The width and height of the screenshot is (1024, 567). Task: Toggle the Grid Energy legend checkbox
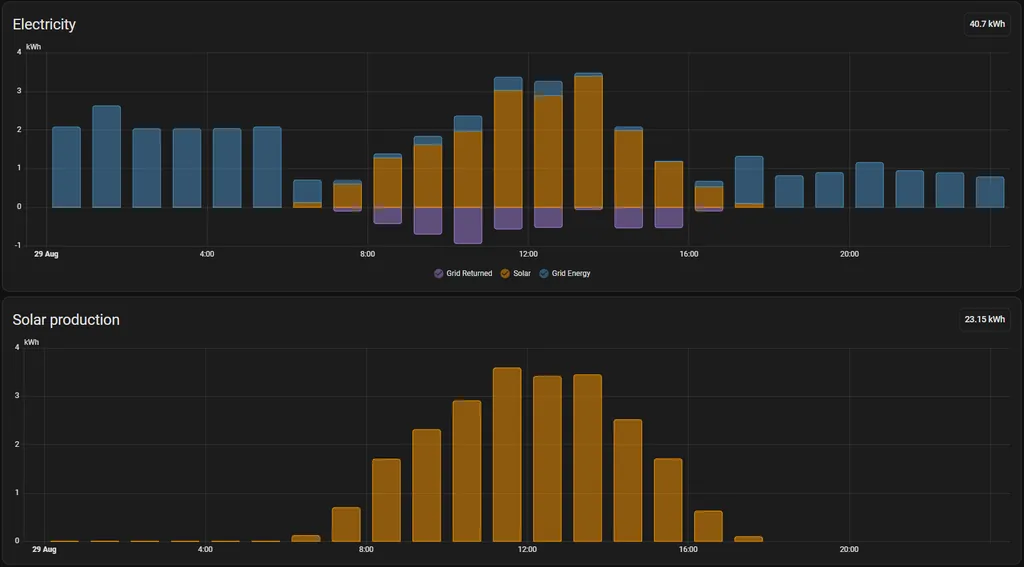(x=544, y=274)
